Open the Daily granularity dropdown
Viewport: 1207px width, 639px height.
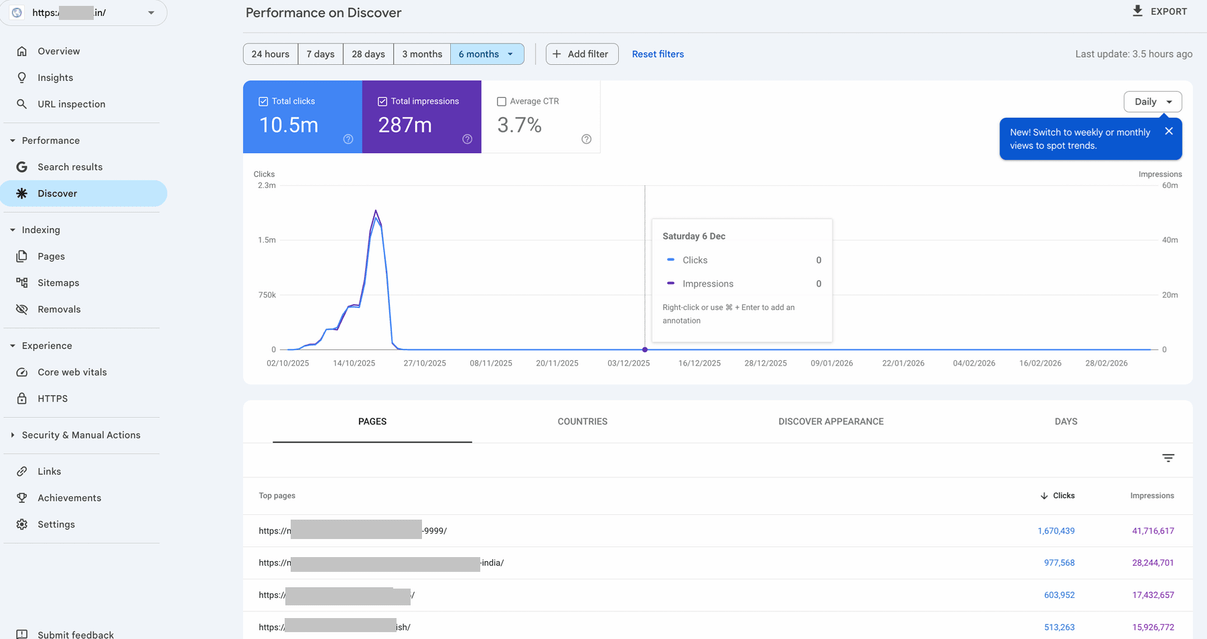1152,101
